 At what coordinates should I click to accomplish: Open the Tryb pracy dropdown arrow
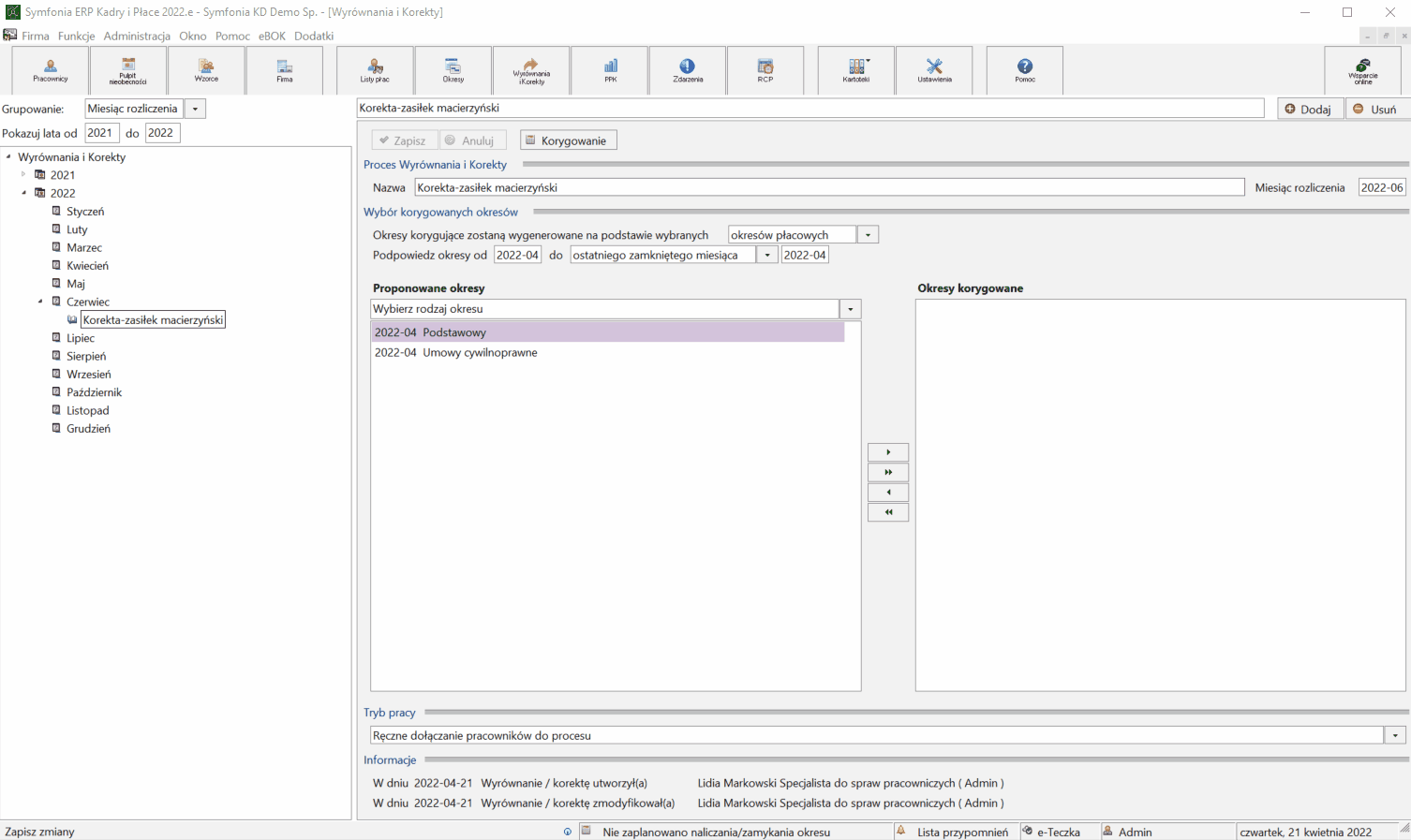[x=1395, y=735]
